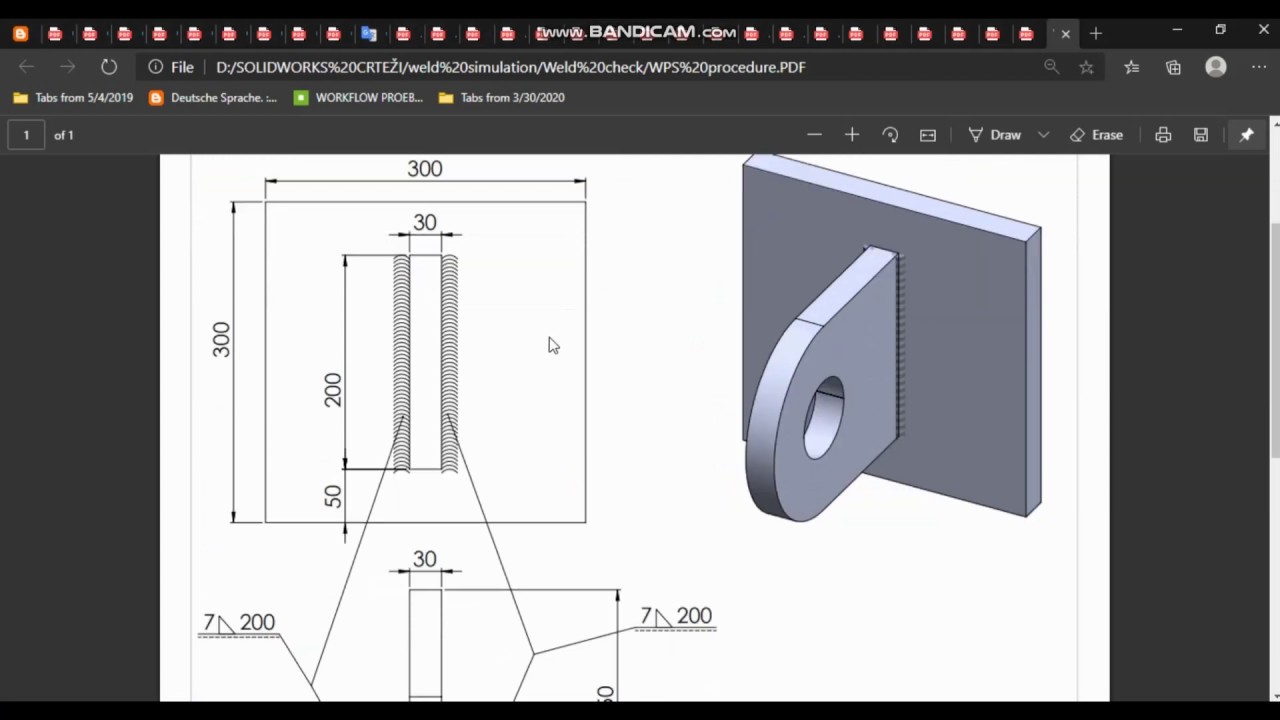Viewport: 1280px width, 720px height.
Task: Open the Tabs from 5/4/2019 bookmark folder
Action: [x=73, y=98]
